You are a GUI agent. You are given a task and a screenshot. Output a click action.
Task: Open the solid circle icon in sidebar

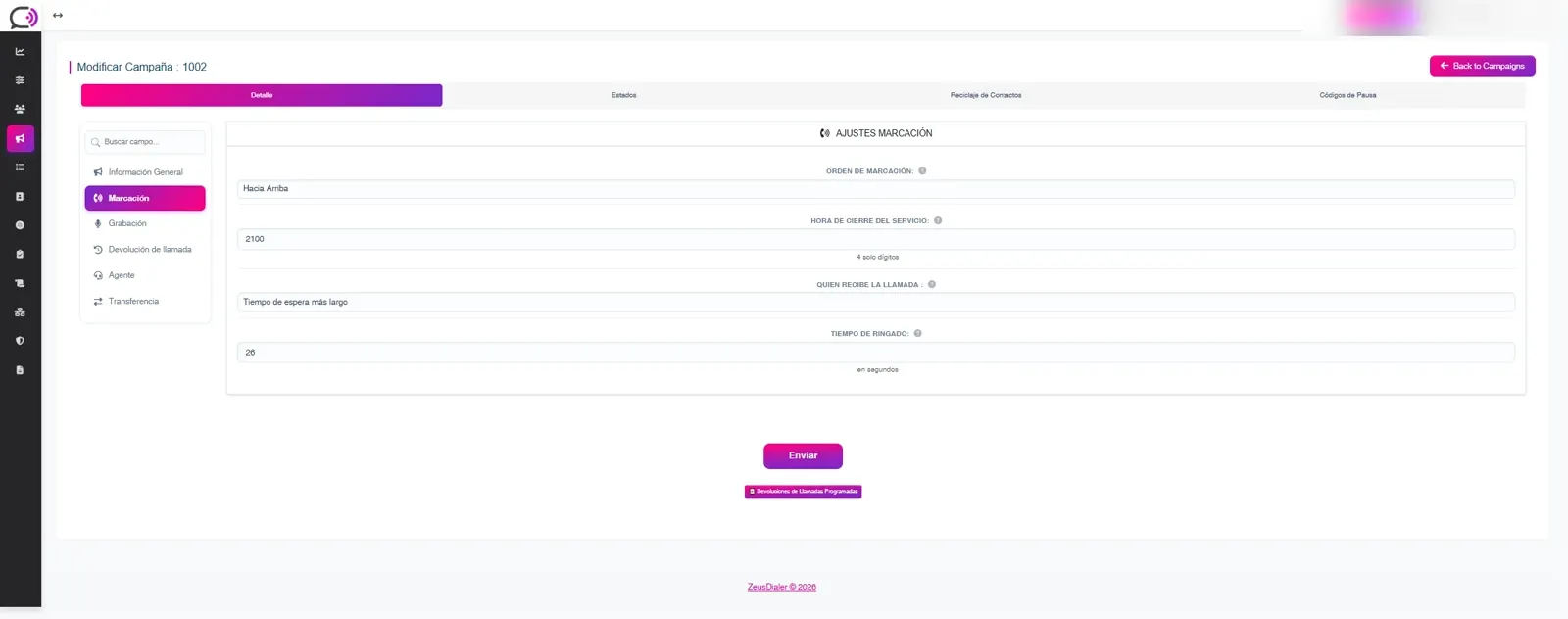[20, 225]
